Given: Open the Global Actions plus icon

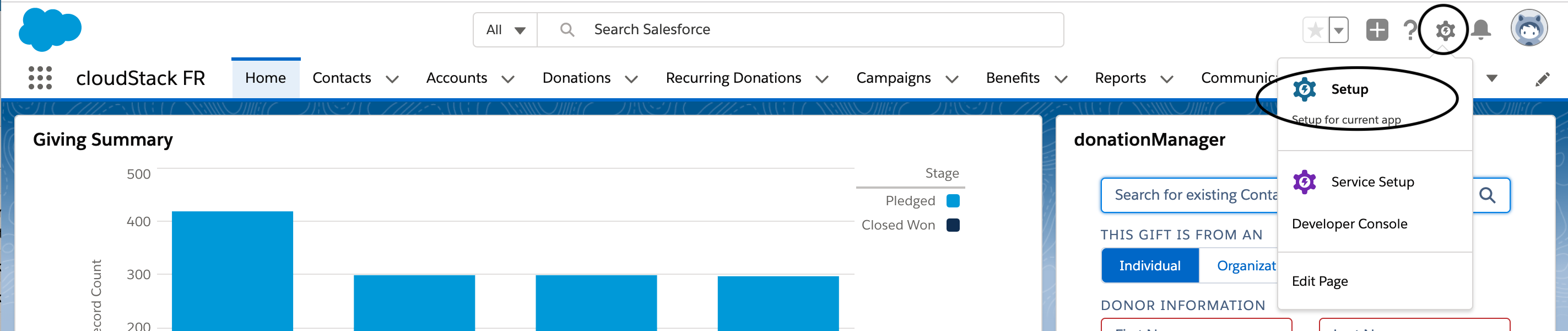Looking at the screenshot, I should click(1377, 30).
